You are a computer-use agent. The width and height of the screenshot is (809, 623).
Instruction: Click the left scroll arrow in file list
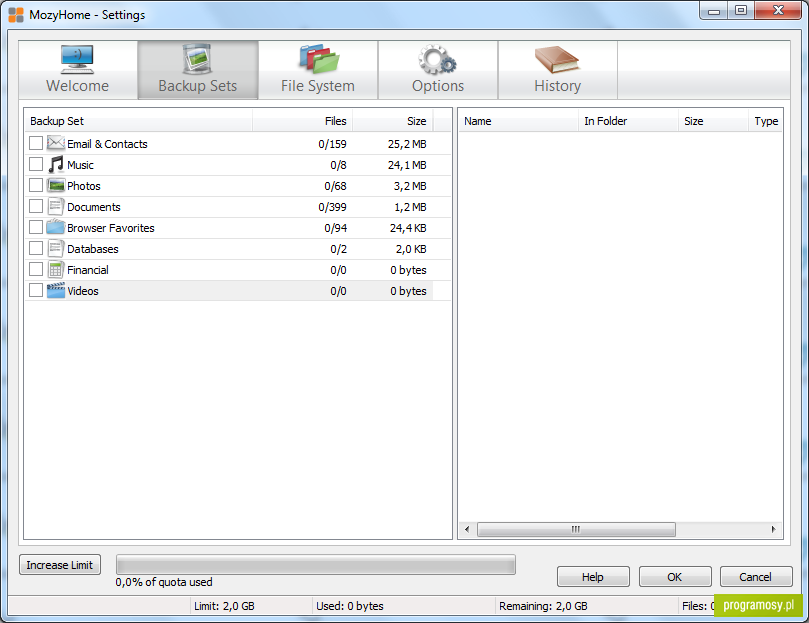tap(467, 529)
